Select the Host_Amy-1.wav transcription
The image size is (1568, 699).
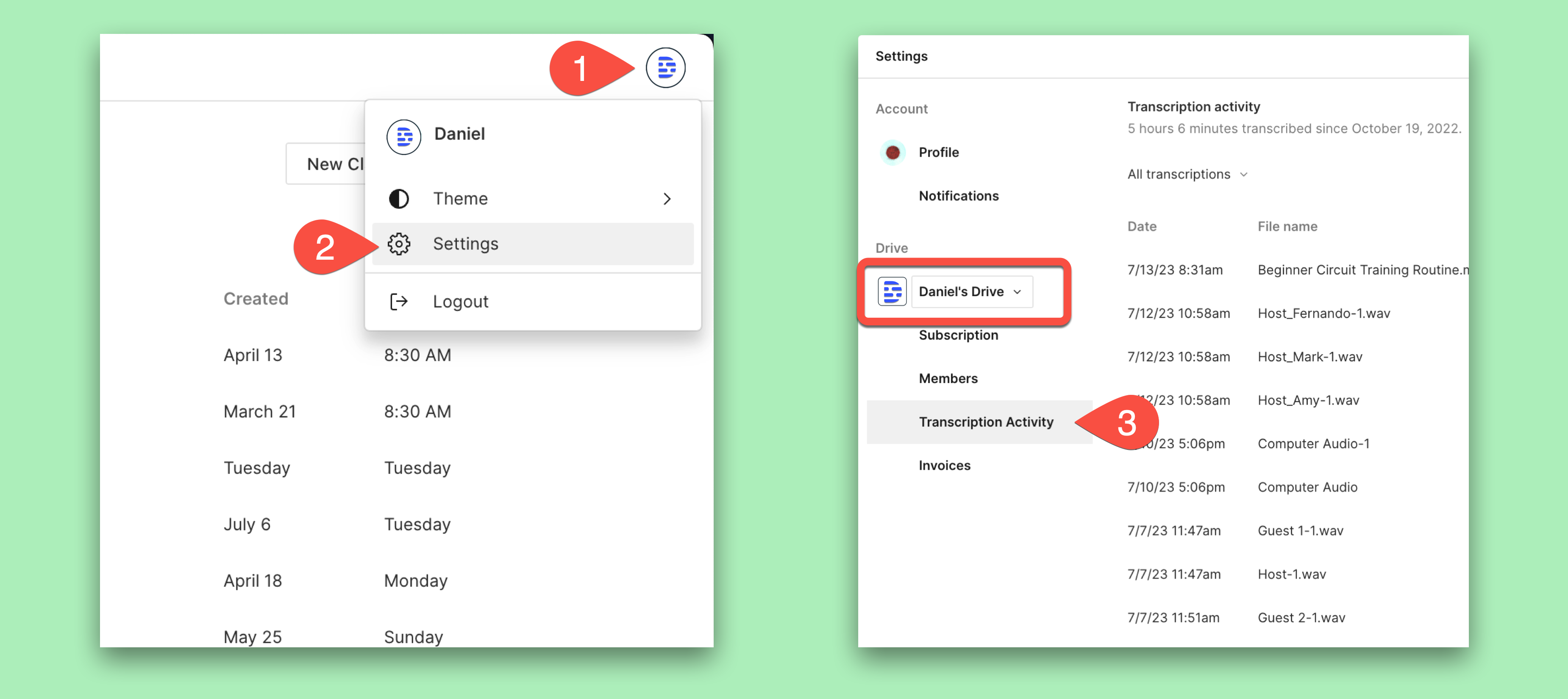pyautogui.click(x=1308, y=400)
